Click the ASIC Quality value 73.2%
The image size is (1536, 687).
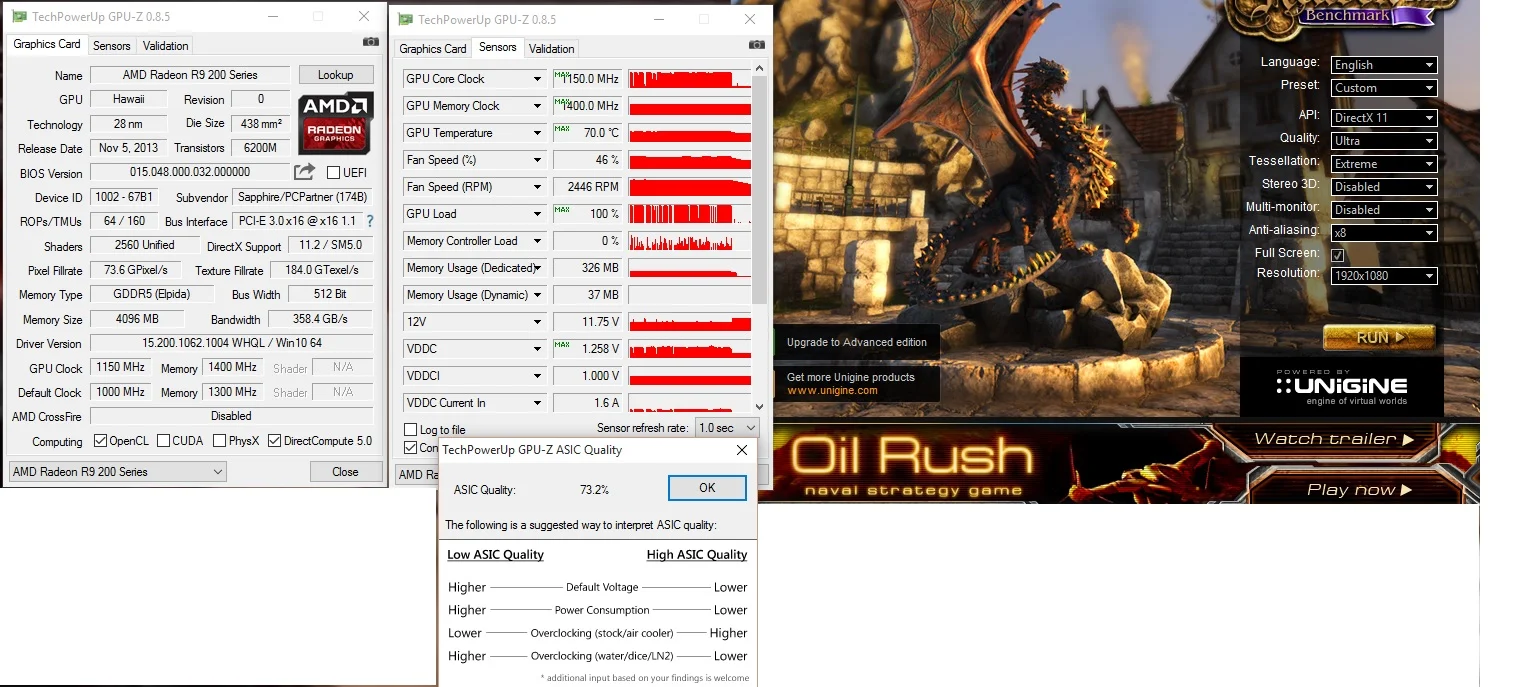[x=594, y=490]
